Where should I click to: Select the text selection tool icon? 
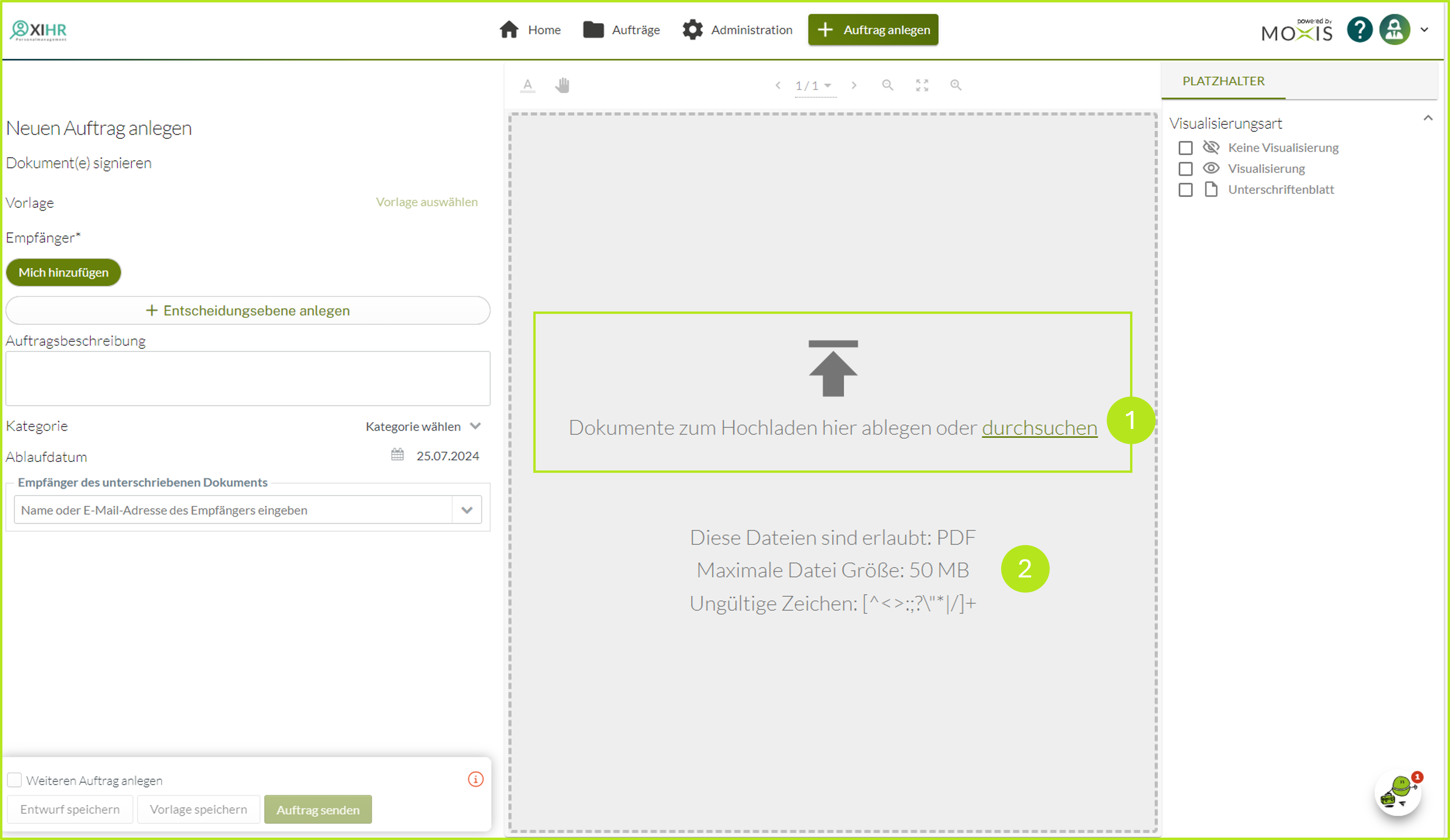(527, 85)
